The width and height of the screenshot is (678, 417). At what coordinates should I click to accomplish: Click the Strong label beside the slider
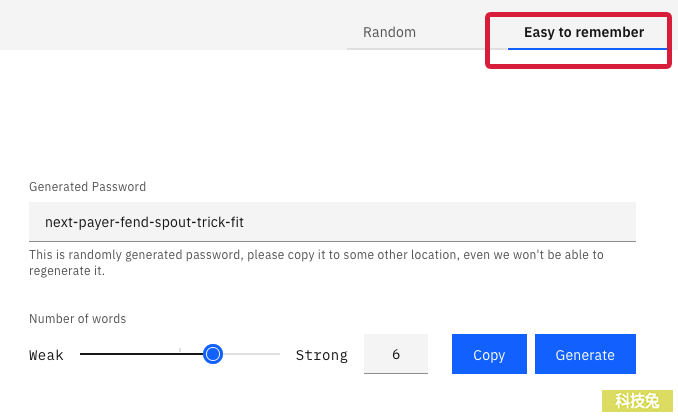pos(321,355)
